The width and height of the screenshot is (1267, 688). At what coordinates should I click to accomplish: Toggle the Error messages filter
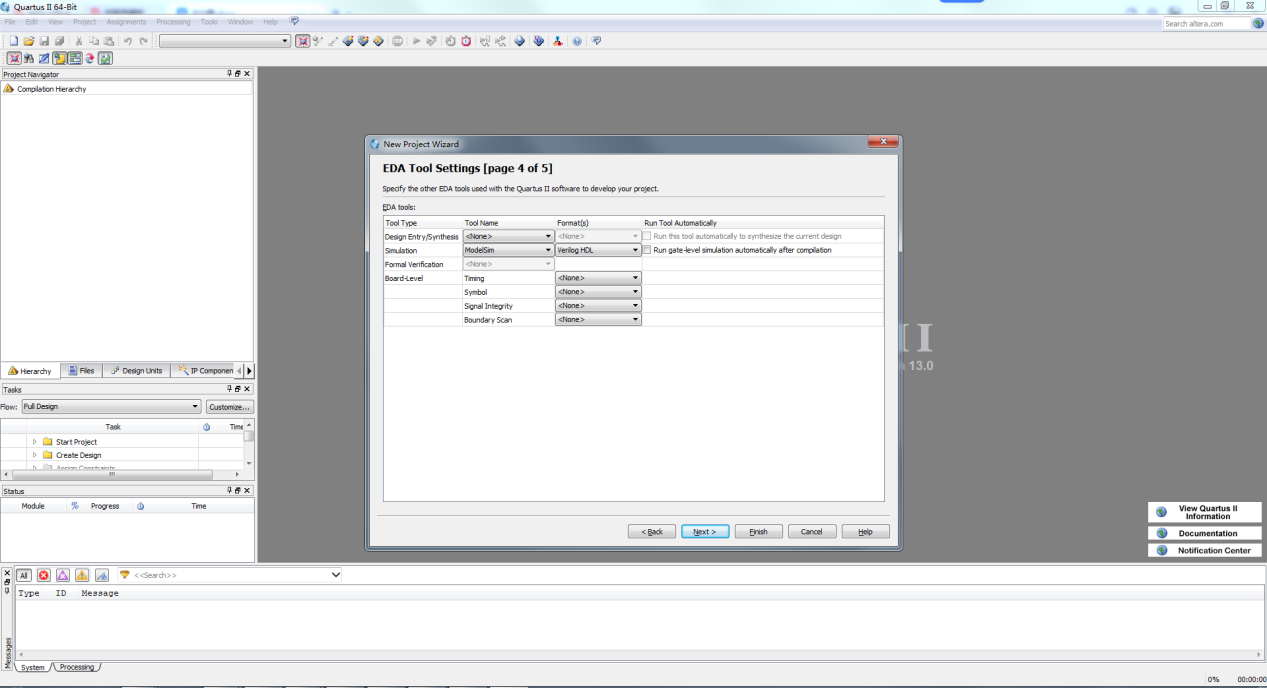pos(43,575)
